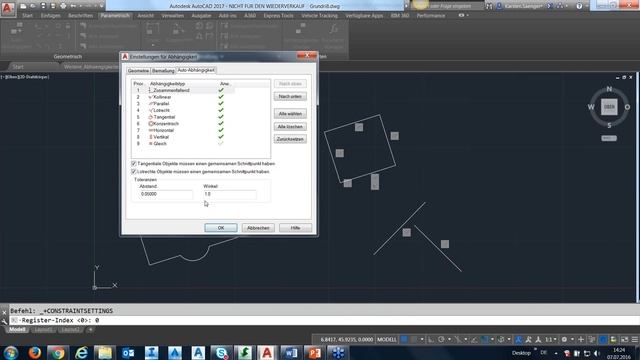The height and width of the screenshot is (360, 640).
Task: Switch to the Geometrie tab in dialog
Action: coord(138,71)
